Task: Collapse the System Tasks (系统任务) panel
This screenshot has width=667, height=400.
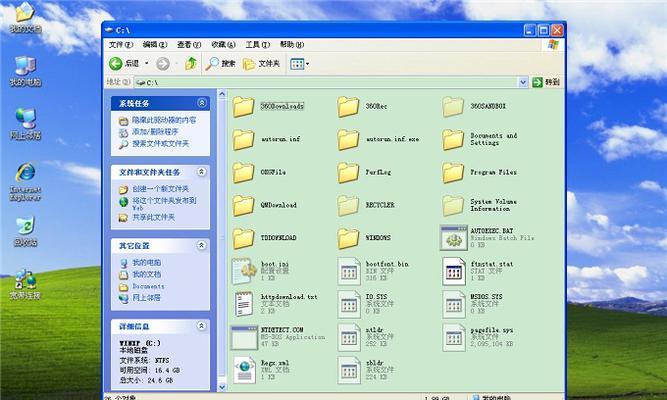Action: point(202,103)
